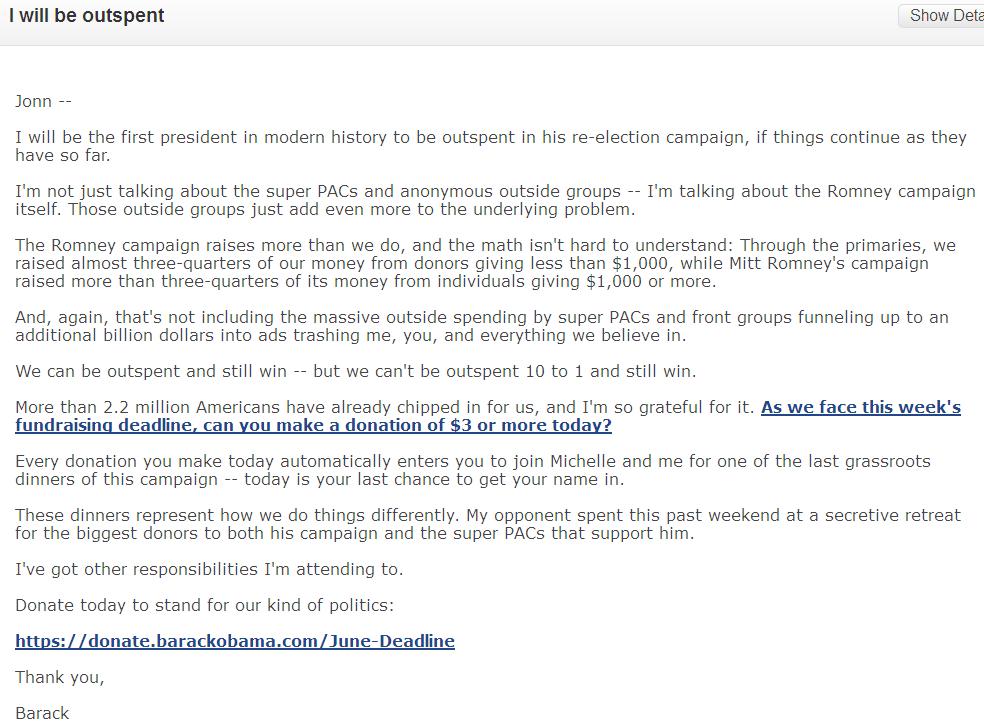Viewport: 984px width, 725px height.
Task: Click the line "We can be outspent and still win"
Action: [x=355, y=371]
